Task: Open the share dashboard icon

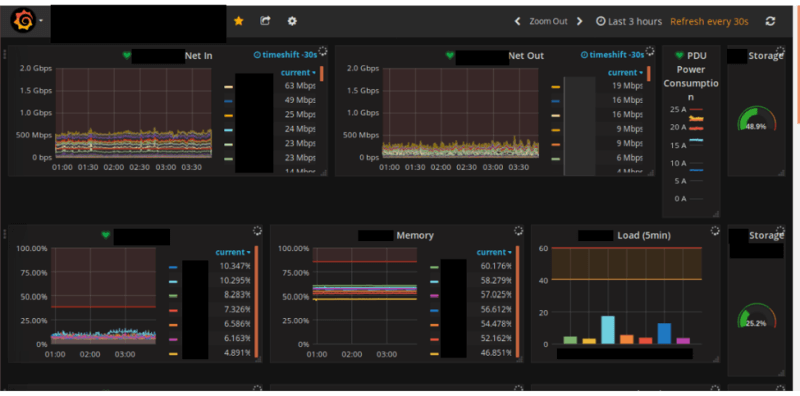Action: pyautogui.click(x=265, y=20)
